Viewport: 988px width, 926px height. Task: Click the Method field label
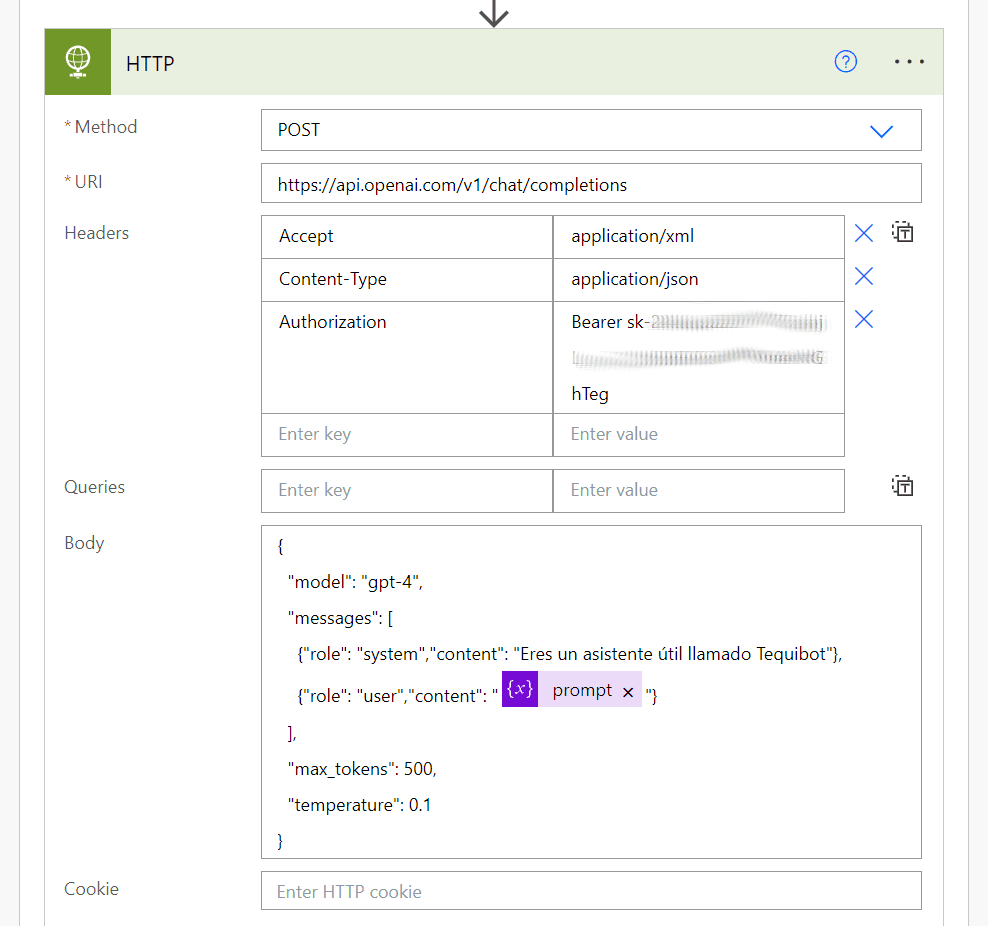105,127
